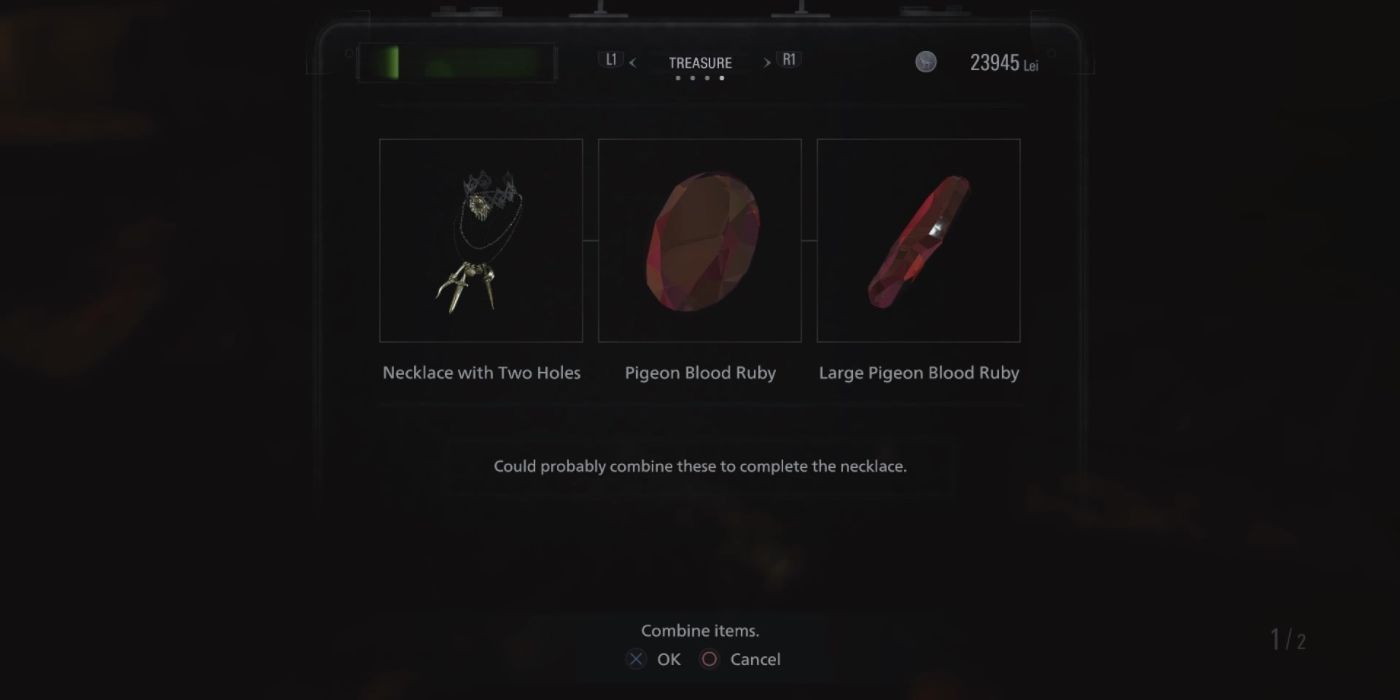The height and width of the screenshot is (700, 1400).
Task: Click the circle button icon beside Cancel
Action: tap(709, 659)
